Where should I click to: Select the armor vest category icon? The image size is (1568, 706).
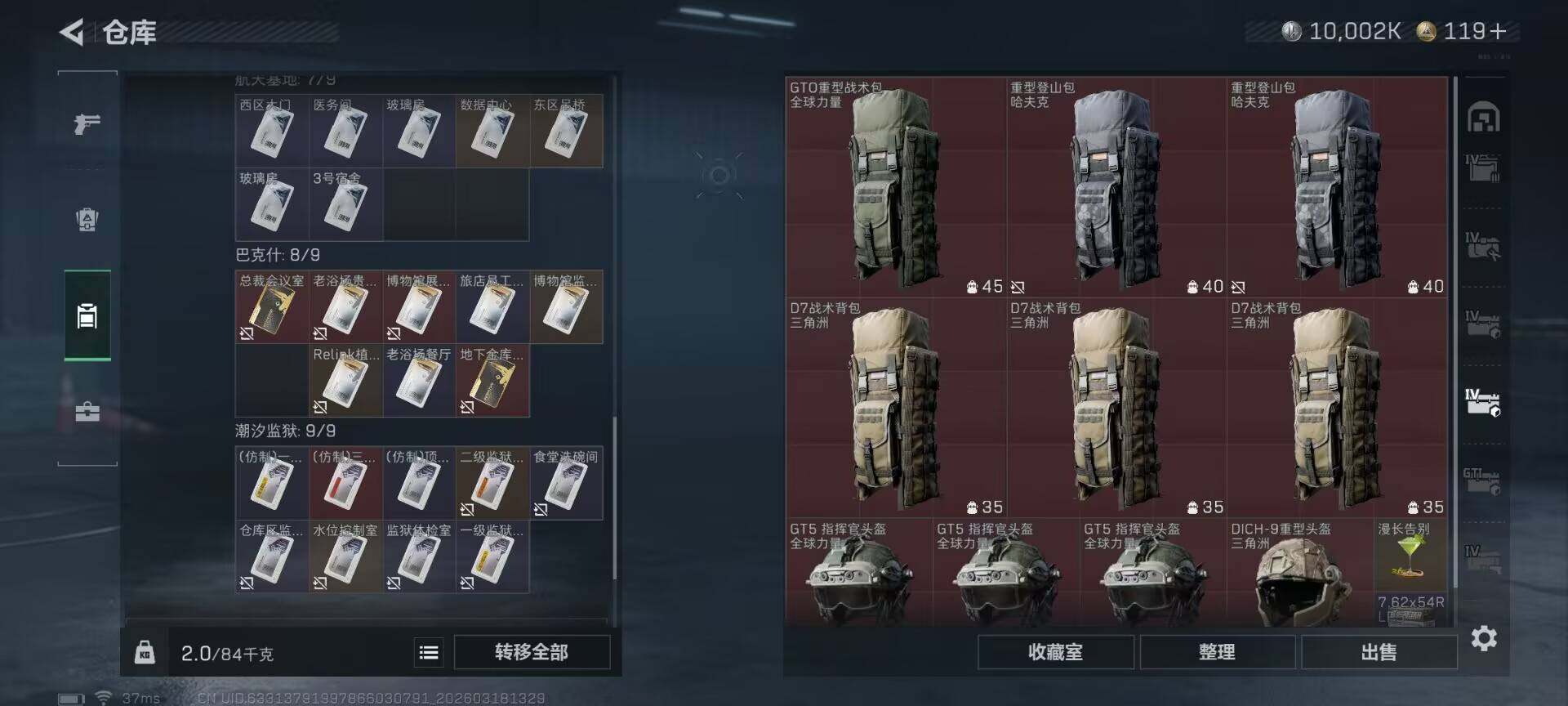(x=87, y=219)
